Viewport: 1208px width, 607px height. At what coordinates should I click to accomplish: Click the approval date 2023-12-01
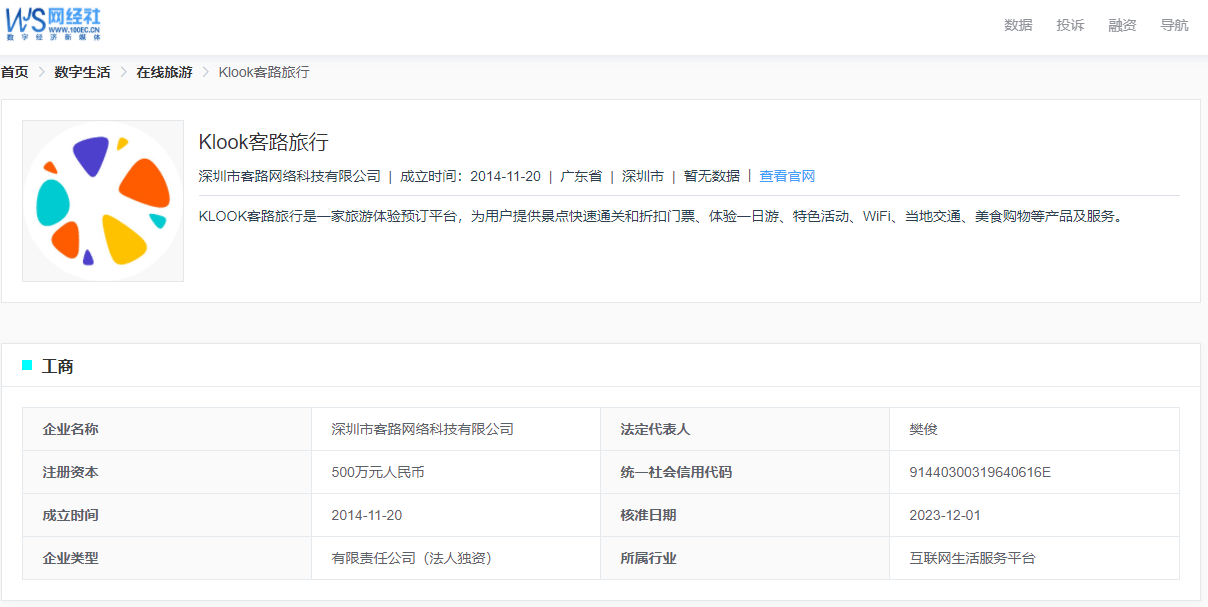click(944, 515)
